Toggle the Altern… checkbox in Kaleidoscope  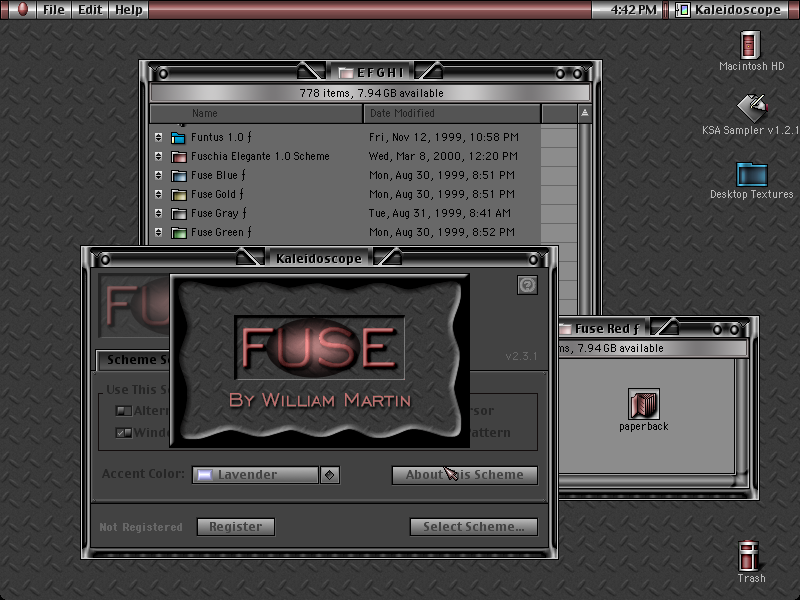[x=124, y=410]
